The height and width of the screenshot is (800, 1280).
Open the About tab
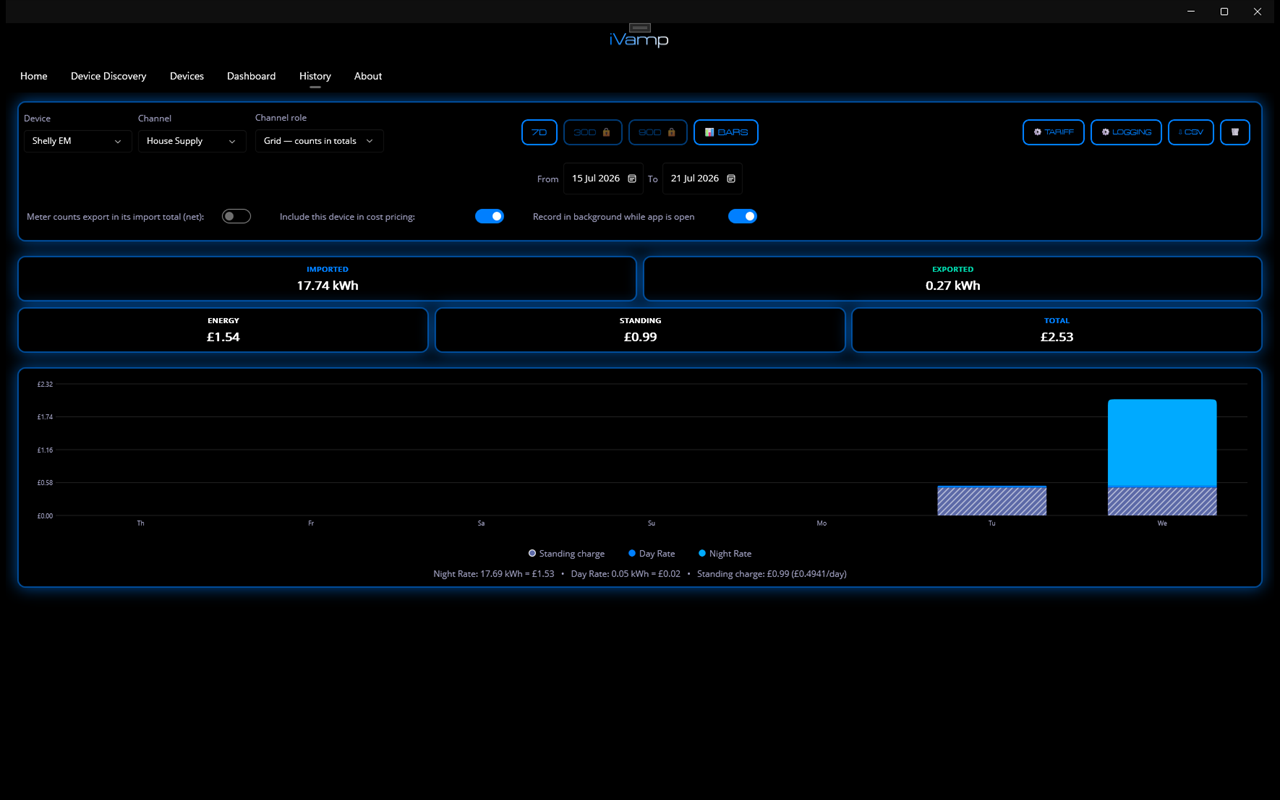point(368,76)
